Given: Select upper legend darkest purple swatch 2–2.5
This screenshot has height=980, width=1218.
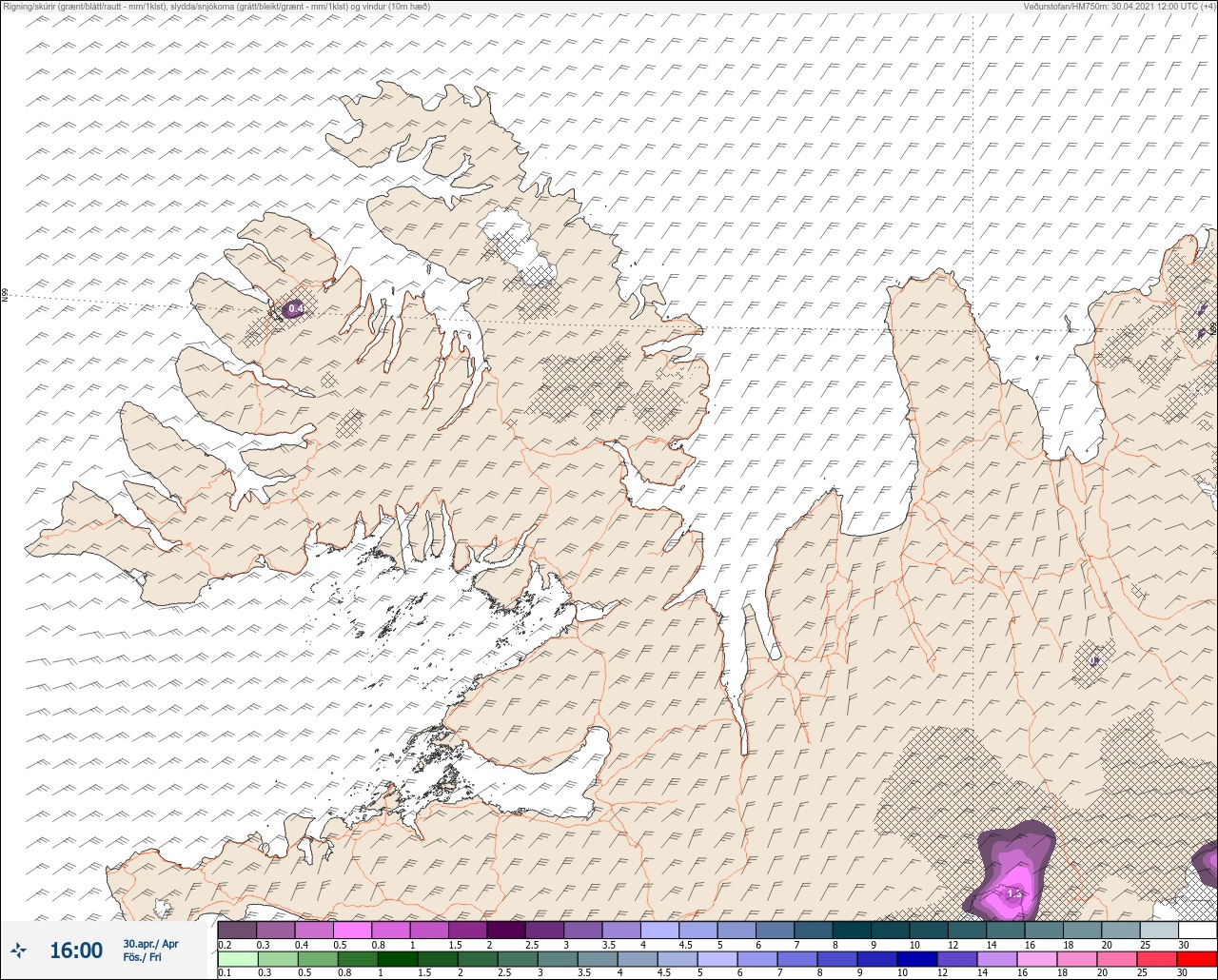Looking at the screenshot, I should pyautogui.click(x=505, y=930).
